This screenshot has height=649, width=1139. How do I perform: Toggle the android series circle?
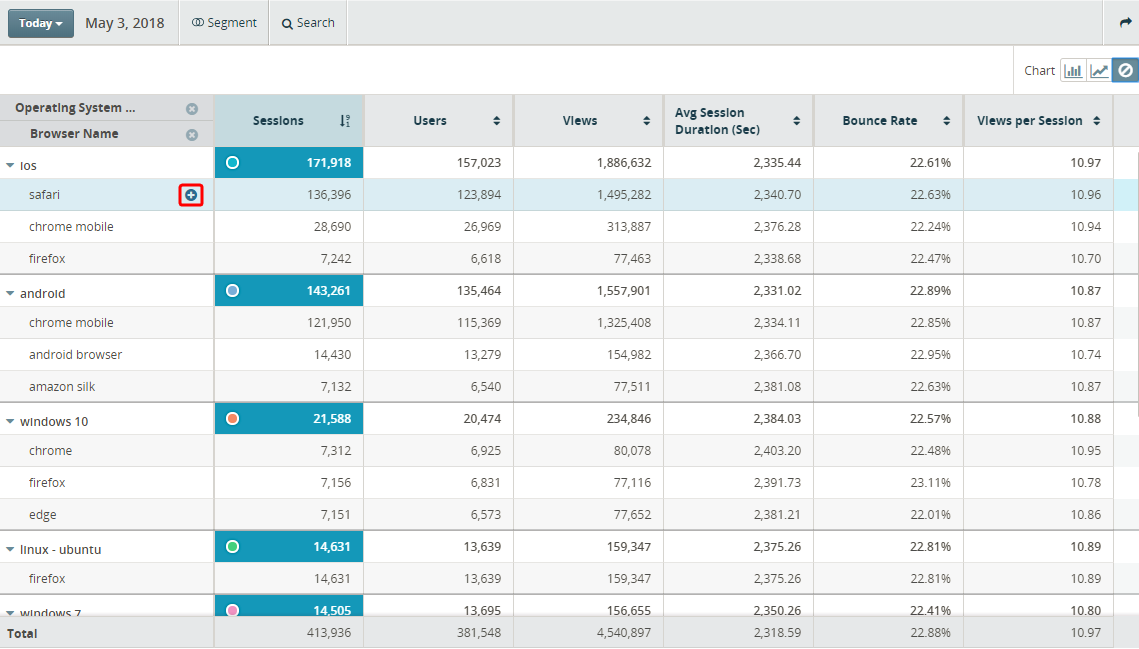(232, 291)
